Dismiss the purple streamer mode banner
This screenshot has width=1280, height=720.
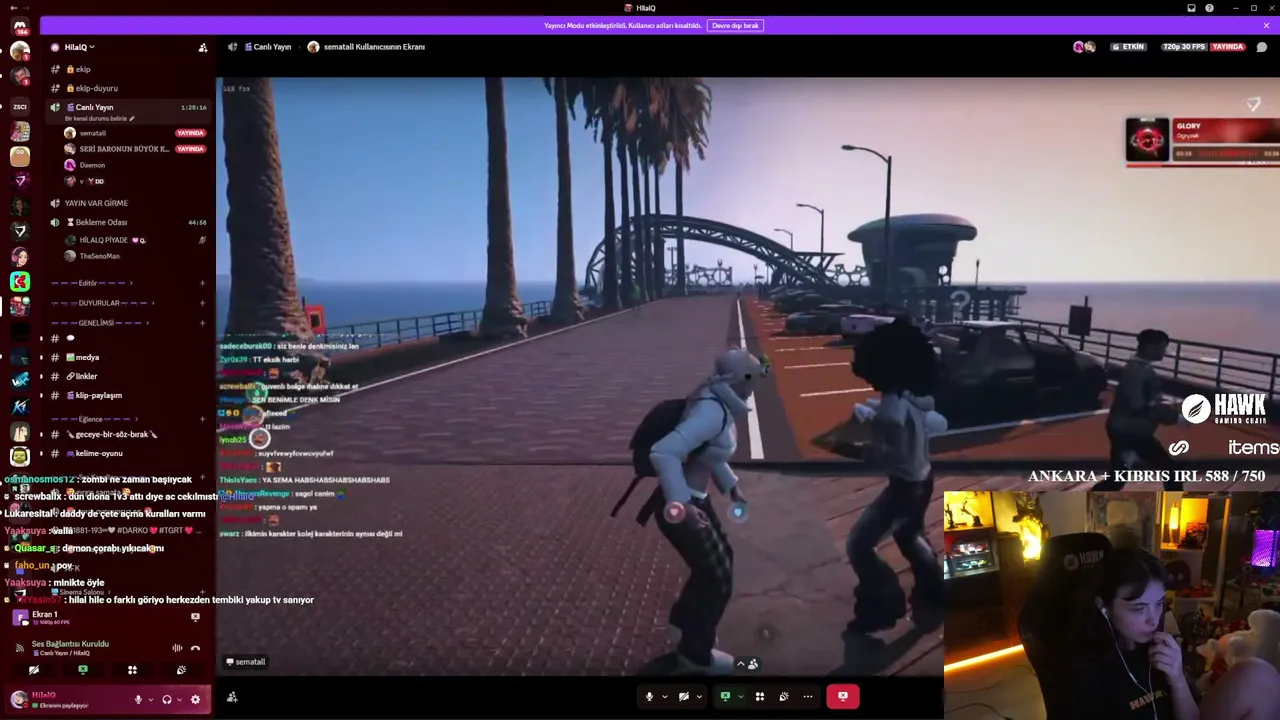(1266, 25)
